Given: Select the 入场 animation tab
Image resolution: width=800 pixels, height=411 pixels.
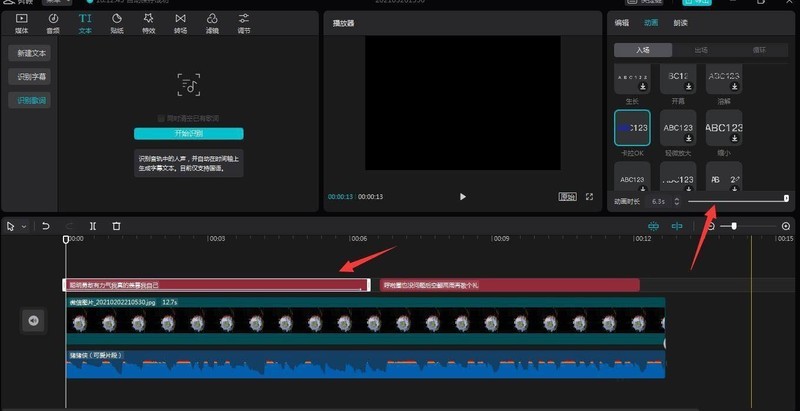Looking at the screenshot, I should coord(643,50).
